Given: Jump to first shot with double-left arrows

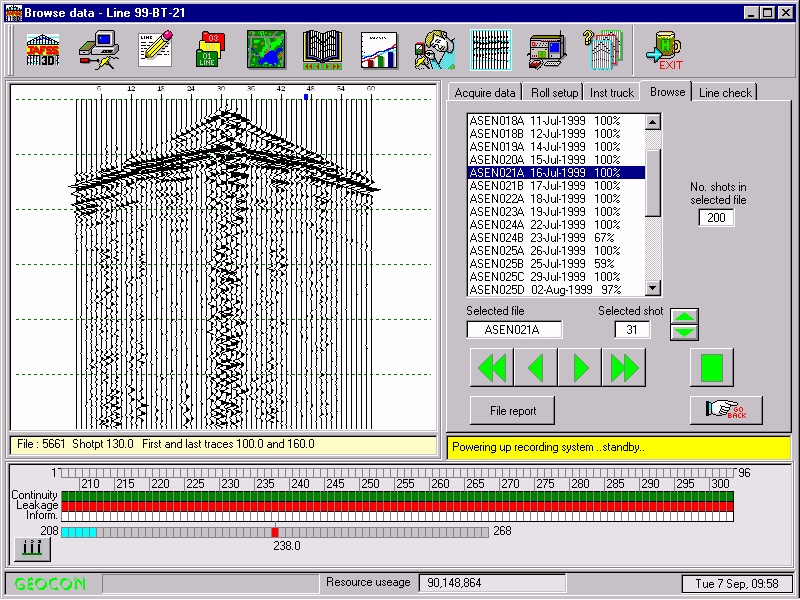Looking at the screenshot, I should (x=492, y=367).
